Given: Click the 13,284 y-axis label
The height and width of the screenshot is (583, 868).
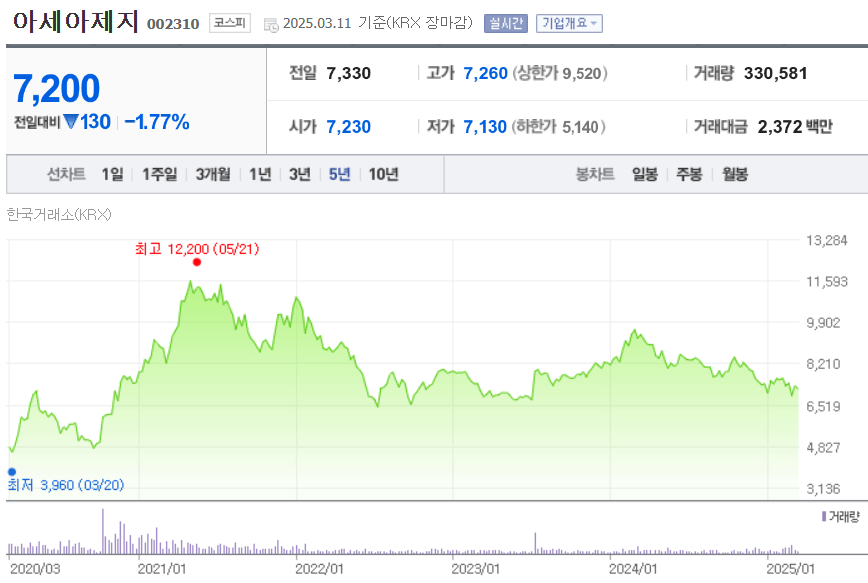Looking at the screenshot, I should 827,240.
